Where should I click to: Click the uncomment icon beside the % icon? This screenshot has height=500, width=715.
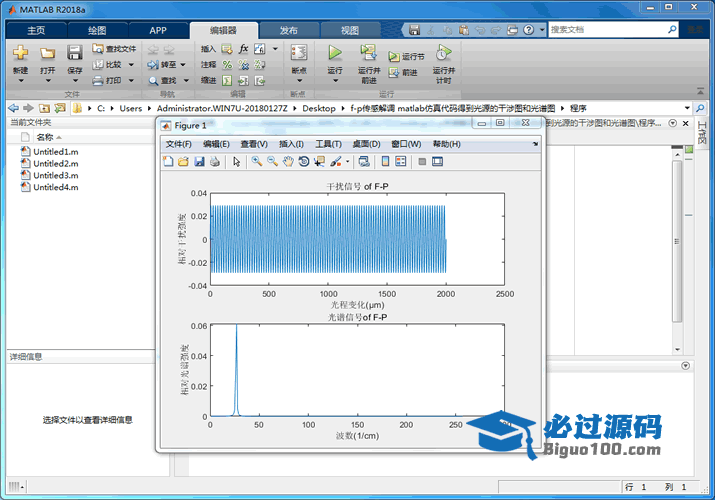(x=244, y=65)
